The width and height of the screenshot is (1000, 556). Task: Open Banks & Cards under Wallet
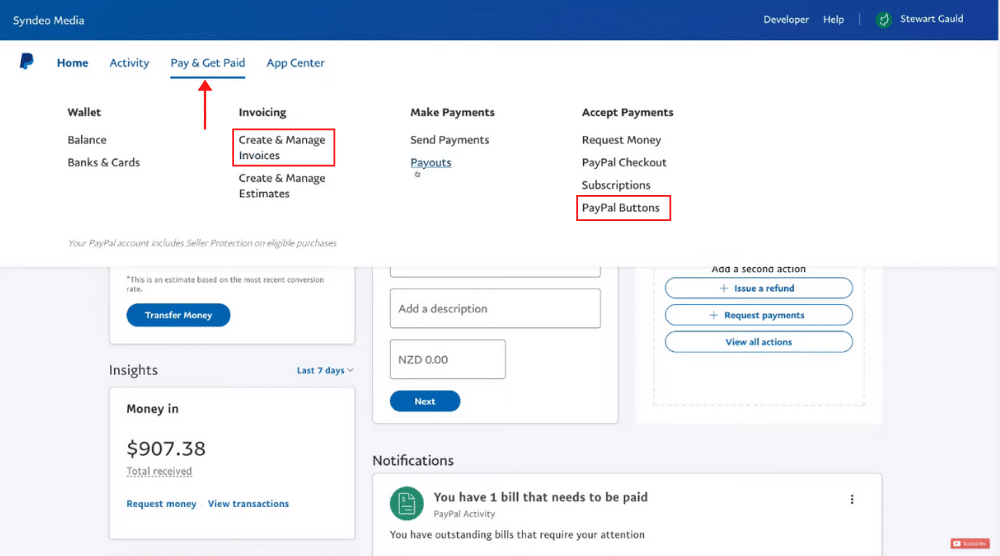pos(103,162)
